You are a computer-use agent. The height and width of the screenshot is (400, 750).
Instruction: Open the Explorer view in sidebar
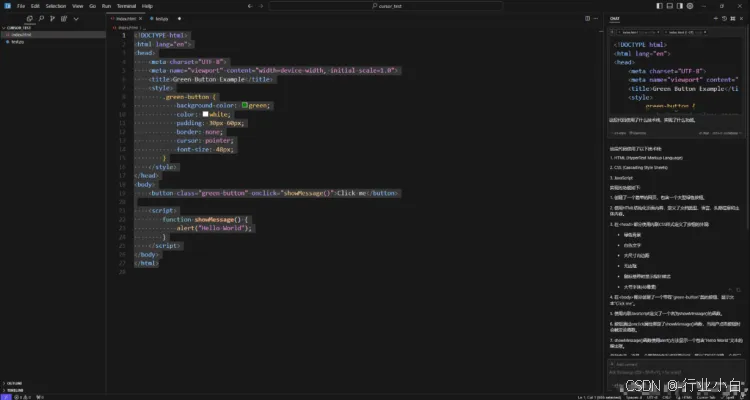click(30, 19)
